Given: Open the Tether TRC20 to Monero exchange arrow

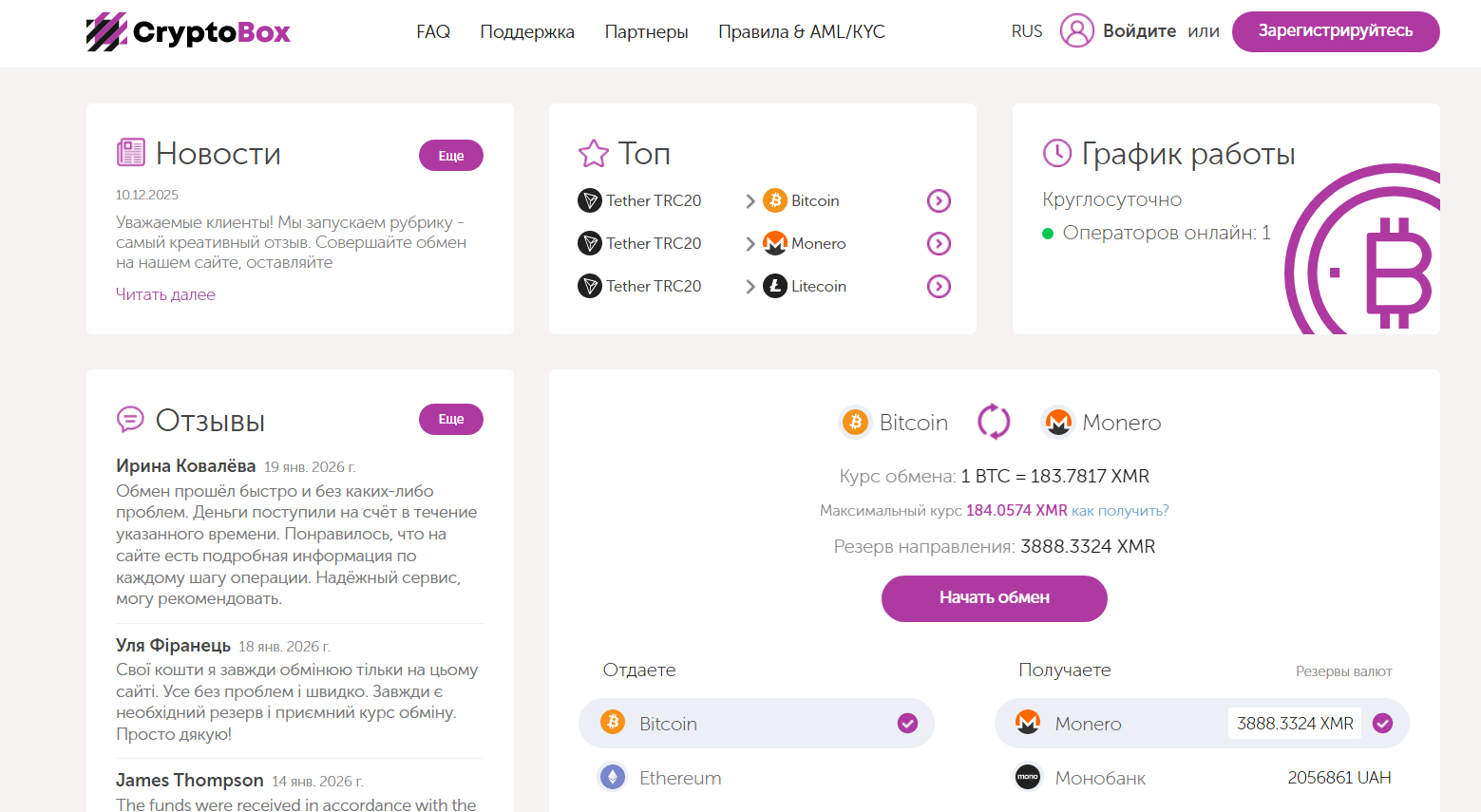Looking at the screenshot, I should 939,243.
